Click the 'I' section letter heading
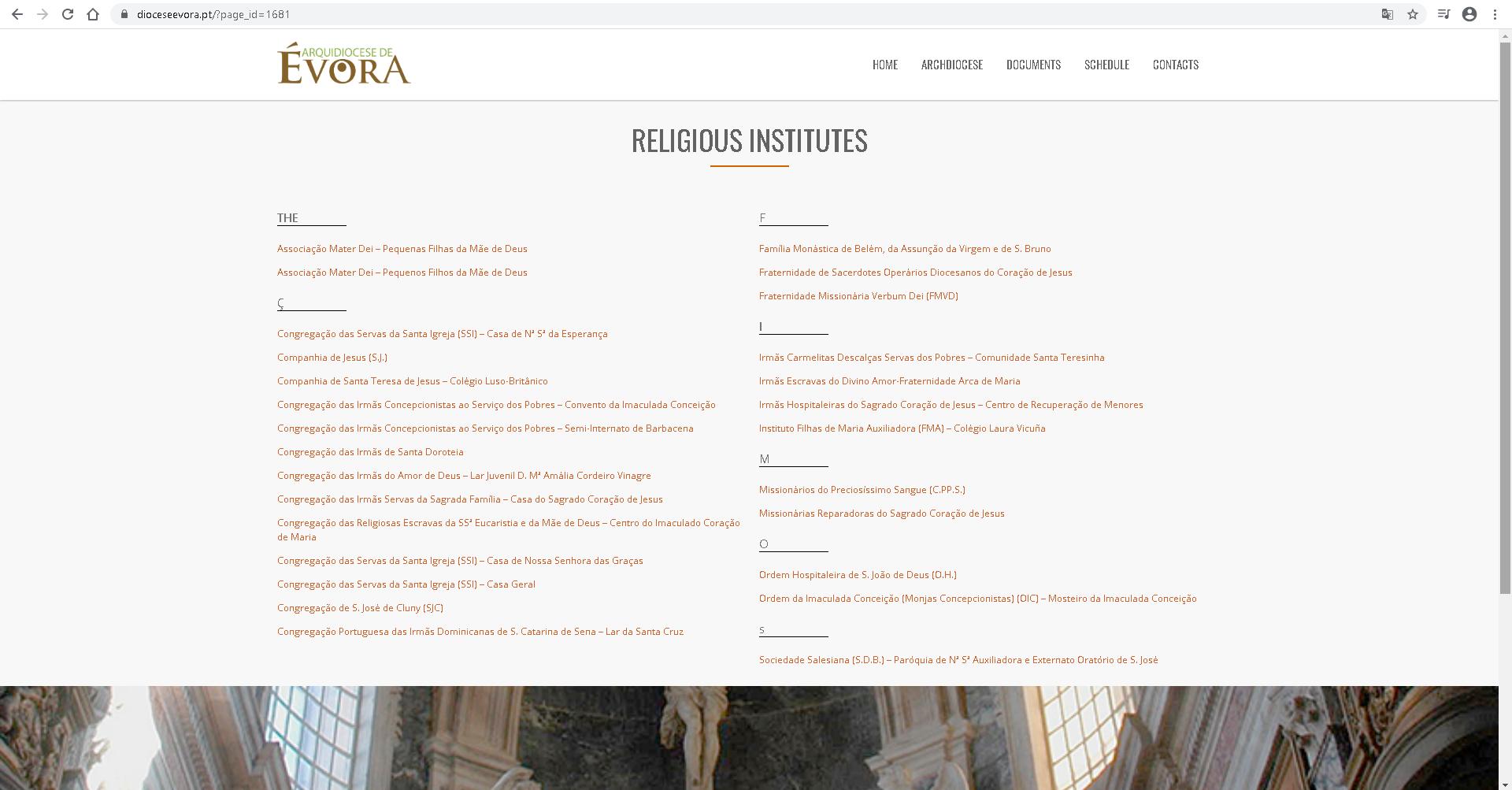Screen dimensions: 1512x790 coord(761,327)
